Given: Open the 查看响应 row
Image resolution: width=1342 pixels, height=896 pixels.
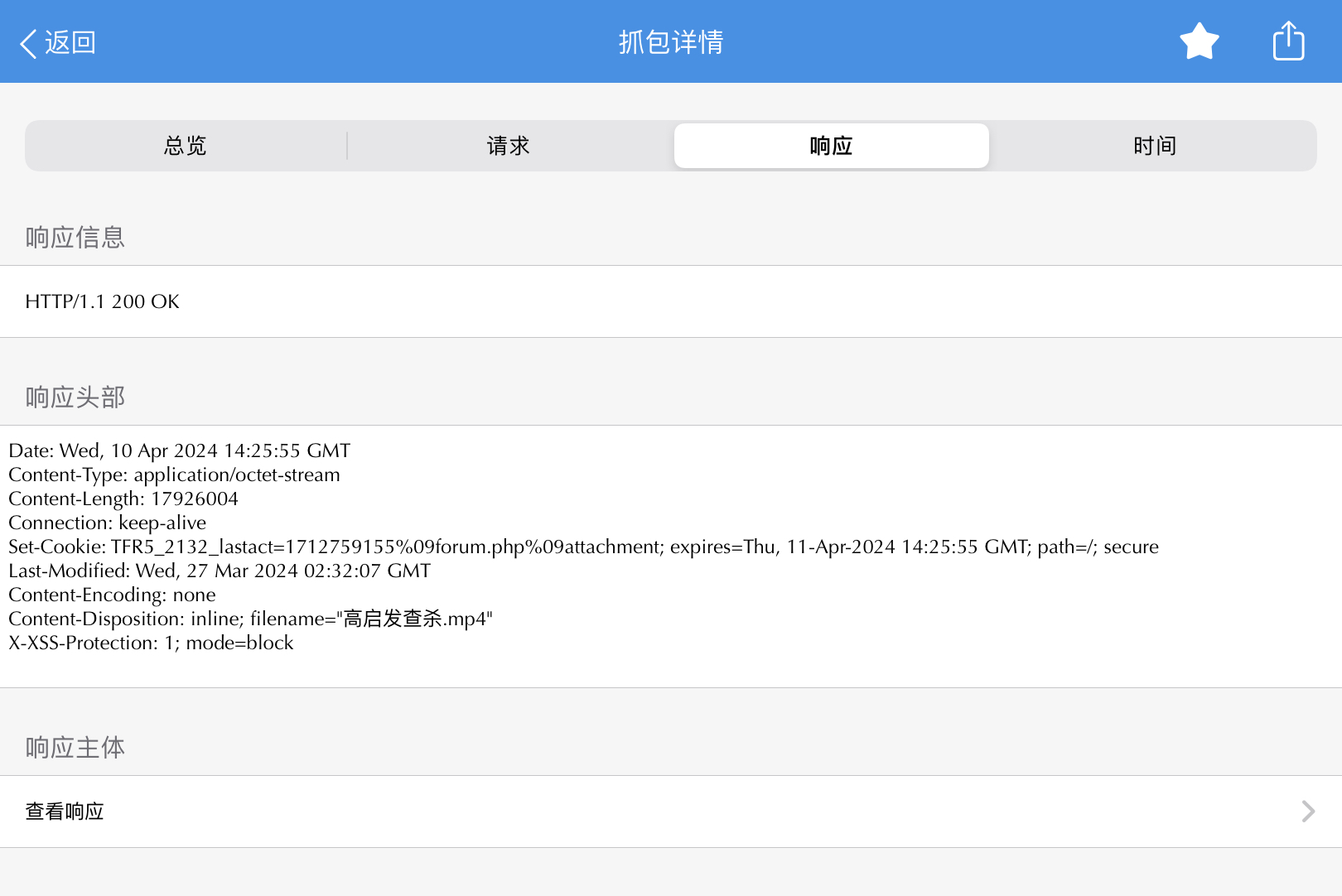Looking at the screenshot, I should 671,812.
